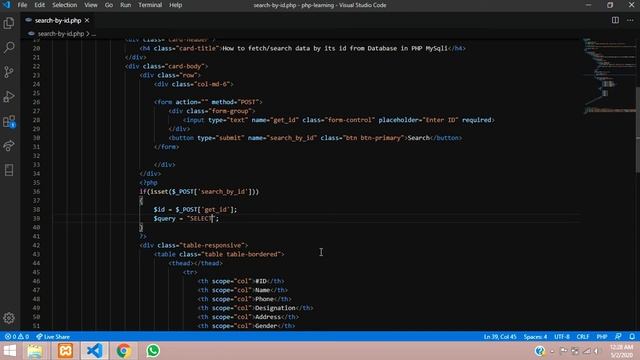640x360 pixels.
Task: Click line number 36 in the gutter
Action: (36, 191)
